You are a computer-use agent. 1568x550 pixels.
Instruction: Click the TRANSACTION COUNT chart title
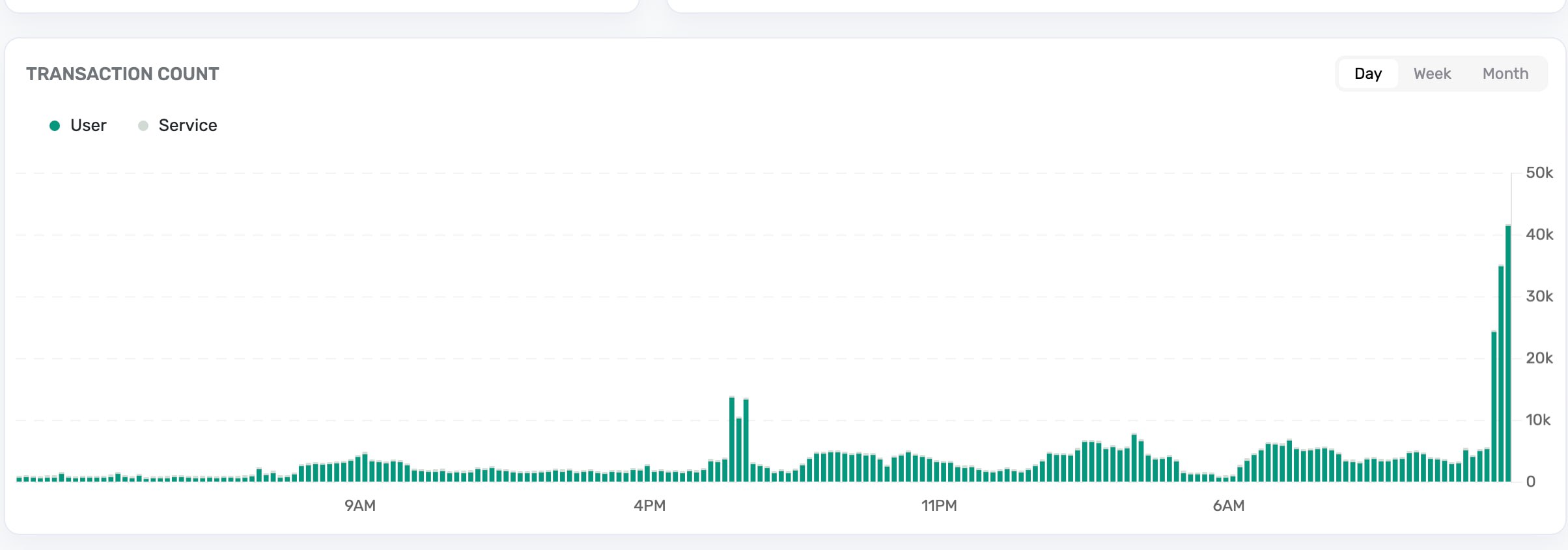pos(122,74)
